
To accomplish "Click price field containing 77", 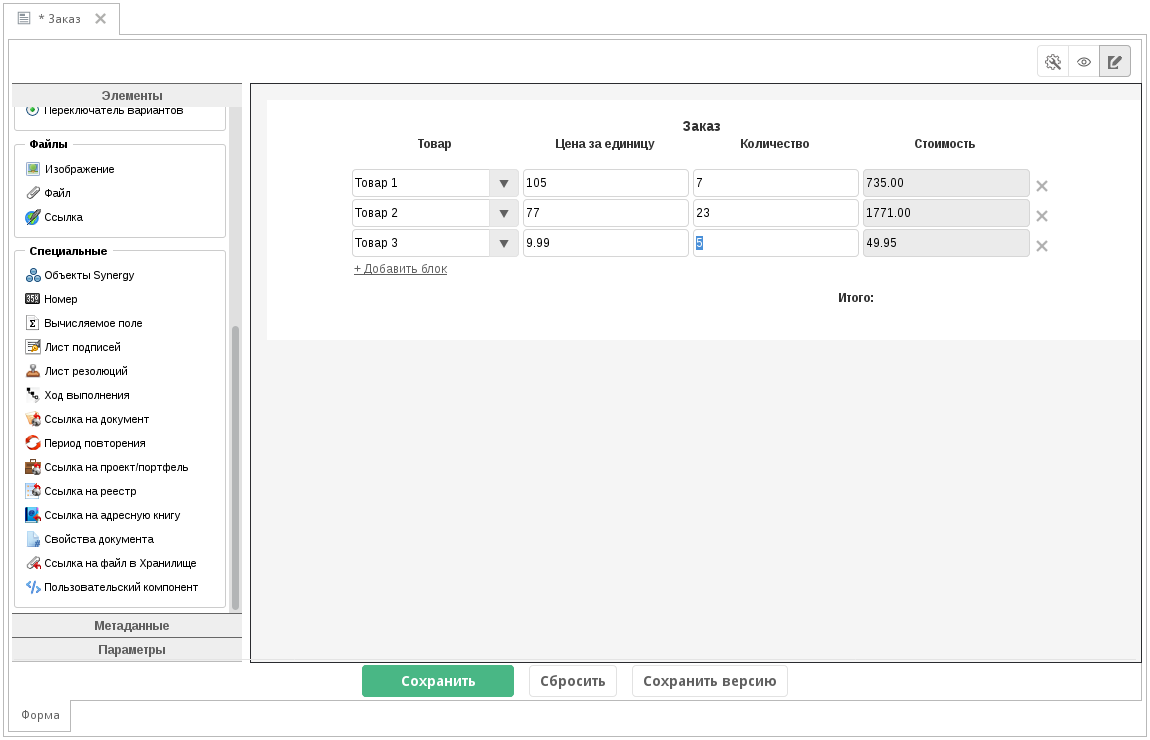I will click(606, 213).
